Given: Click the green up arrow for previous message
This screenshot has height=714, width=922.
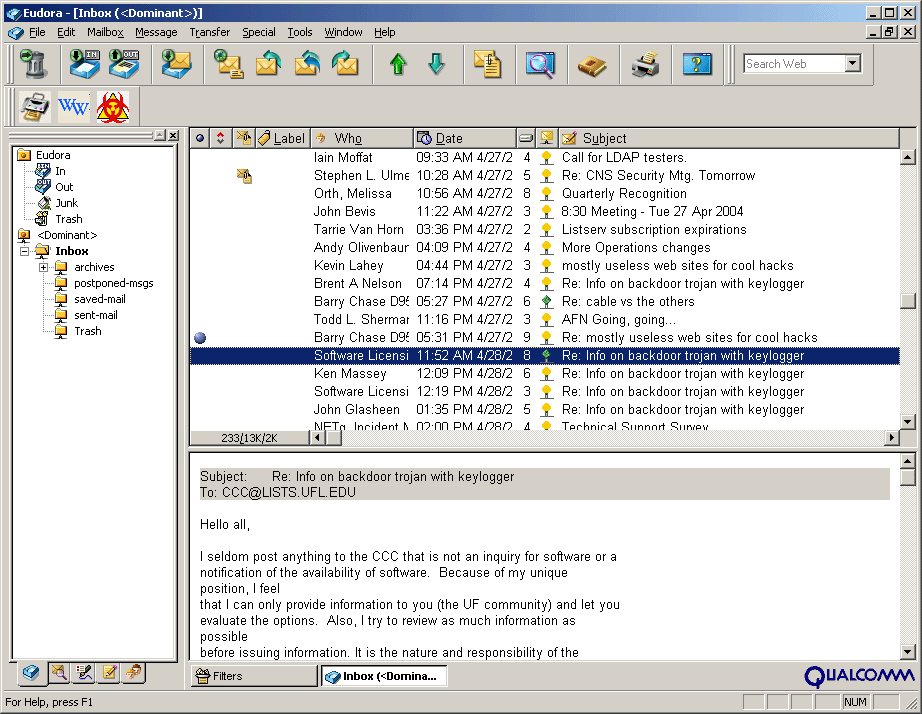Looking at the screenshot, I should pyautogui.click(x=398, y=64).
